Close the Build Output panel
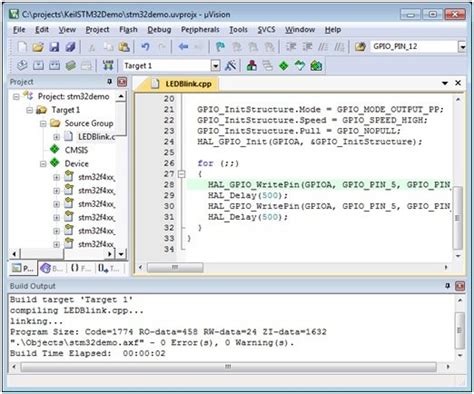 pyautogui.click(x=460, y=286)
